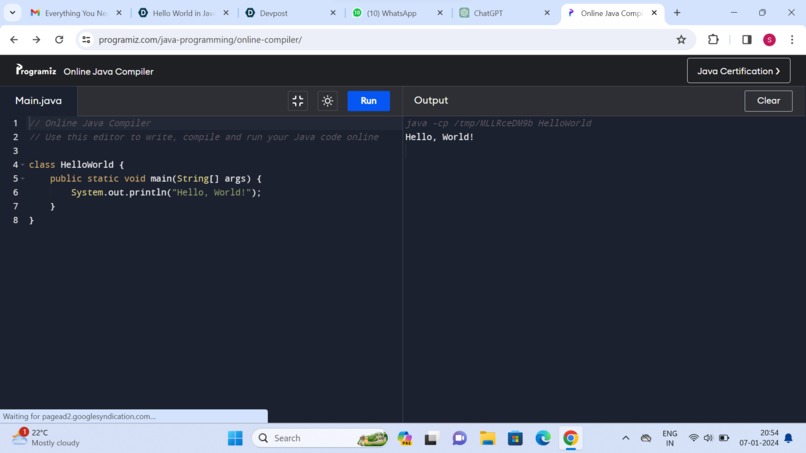Open the Chat app from the taskbar
The height and width of the screenshot is (453, 806).
(x=459, y=438)
